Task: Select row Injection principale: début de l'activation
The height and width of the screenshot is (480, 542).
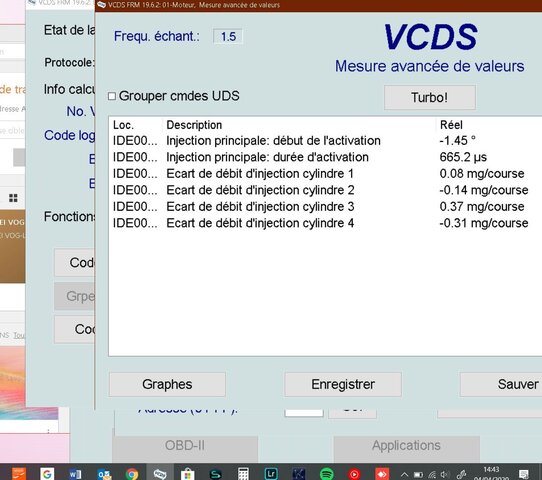Action: 326,141
